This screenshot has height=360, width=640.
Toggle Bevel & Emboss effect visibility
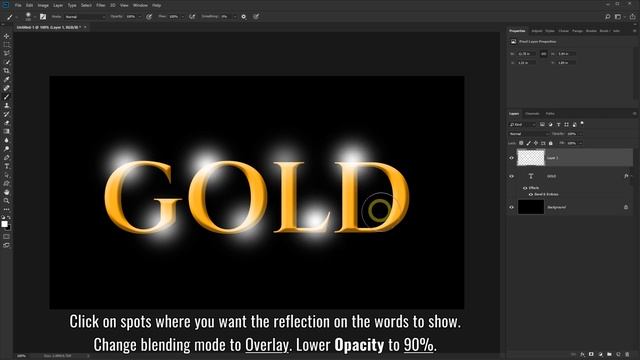coord(531,195)
